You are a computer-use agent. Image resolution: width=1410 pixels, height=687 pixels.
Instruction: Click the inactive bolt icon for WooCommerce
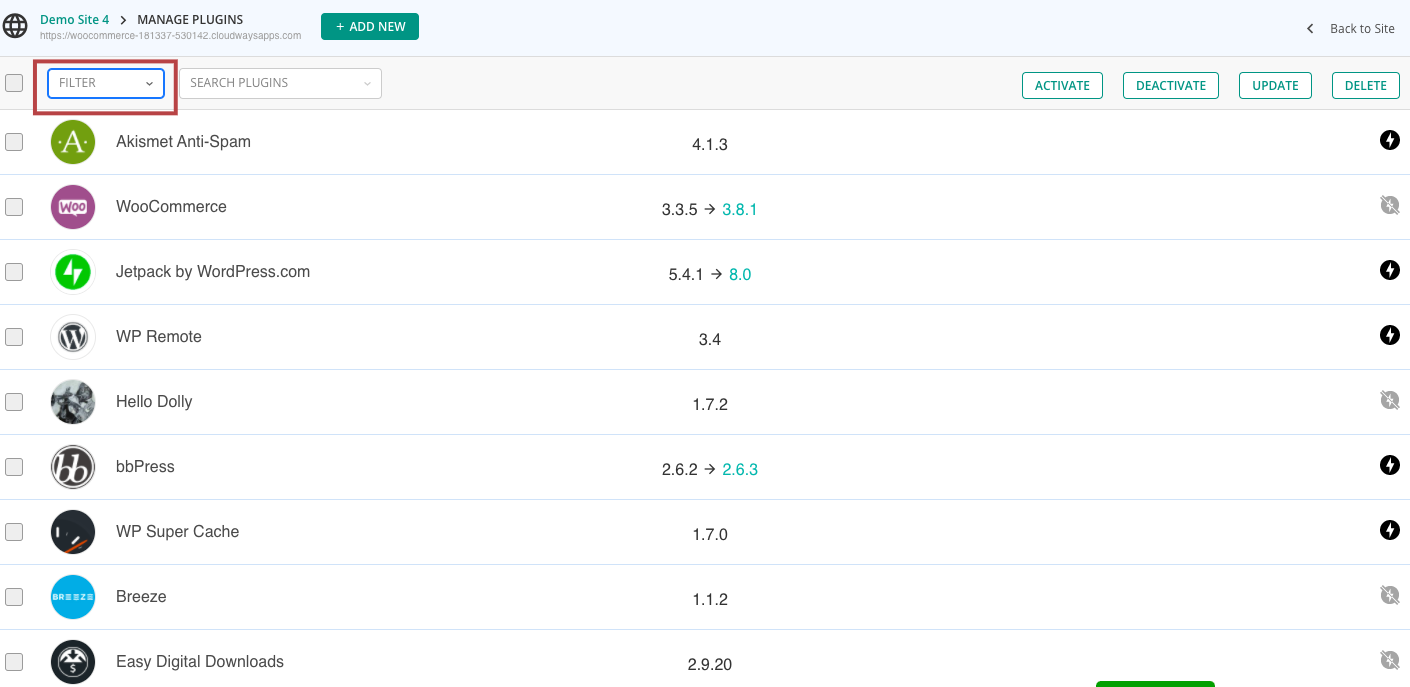1390,205
